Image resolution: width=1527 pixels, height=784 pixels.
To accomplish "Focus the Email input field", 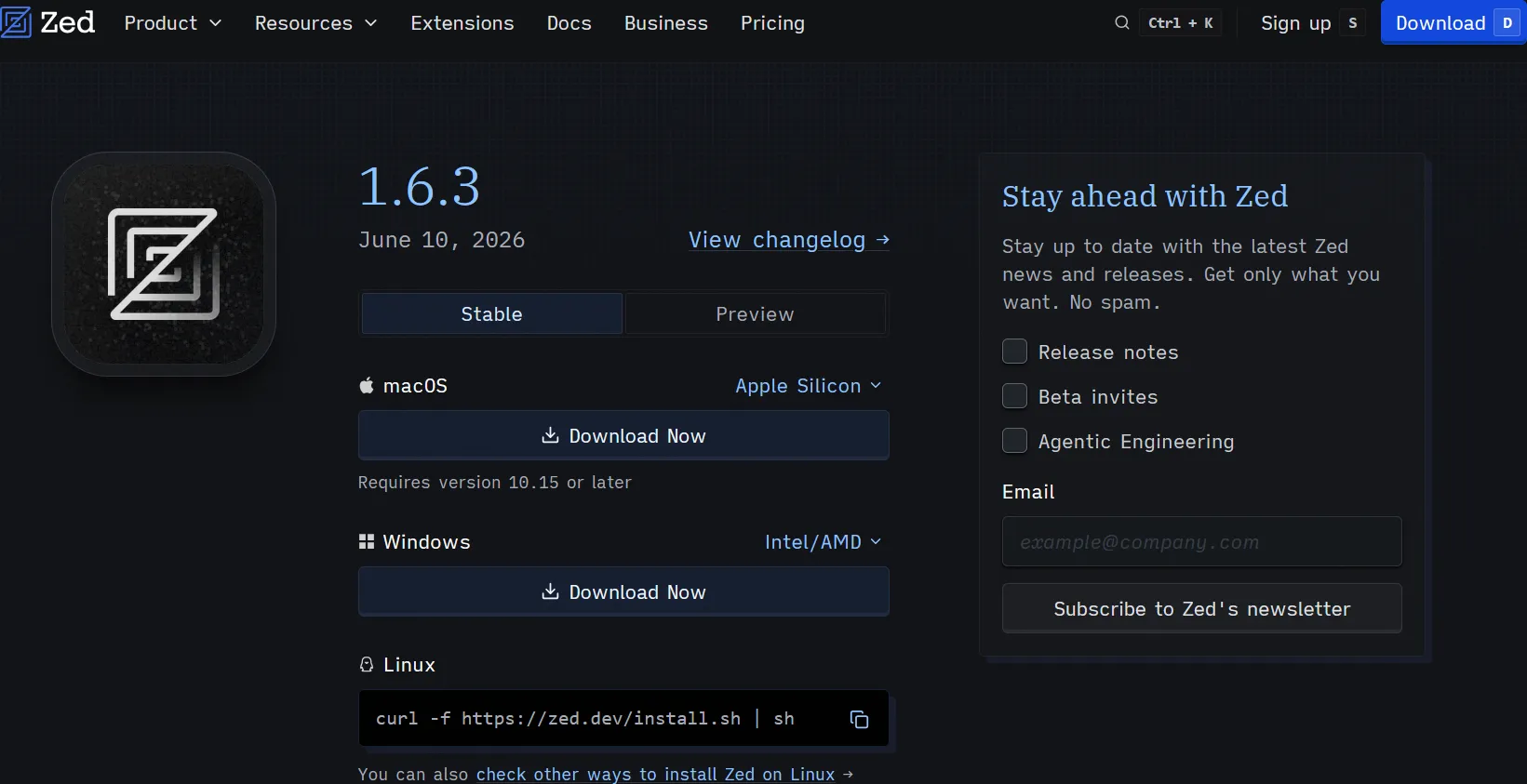I will pyautogui.click(x=1201, y=541).
